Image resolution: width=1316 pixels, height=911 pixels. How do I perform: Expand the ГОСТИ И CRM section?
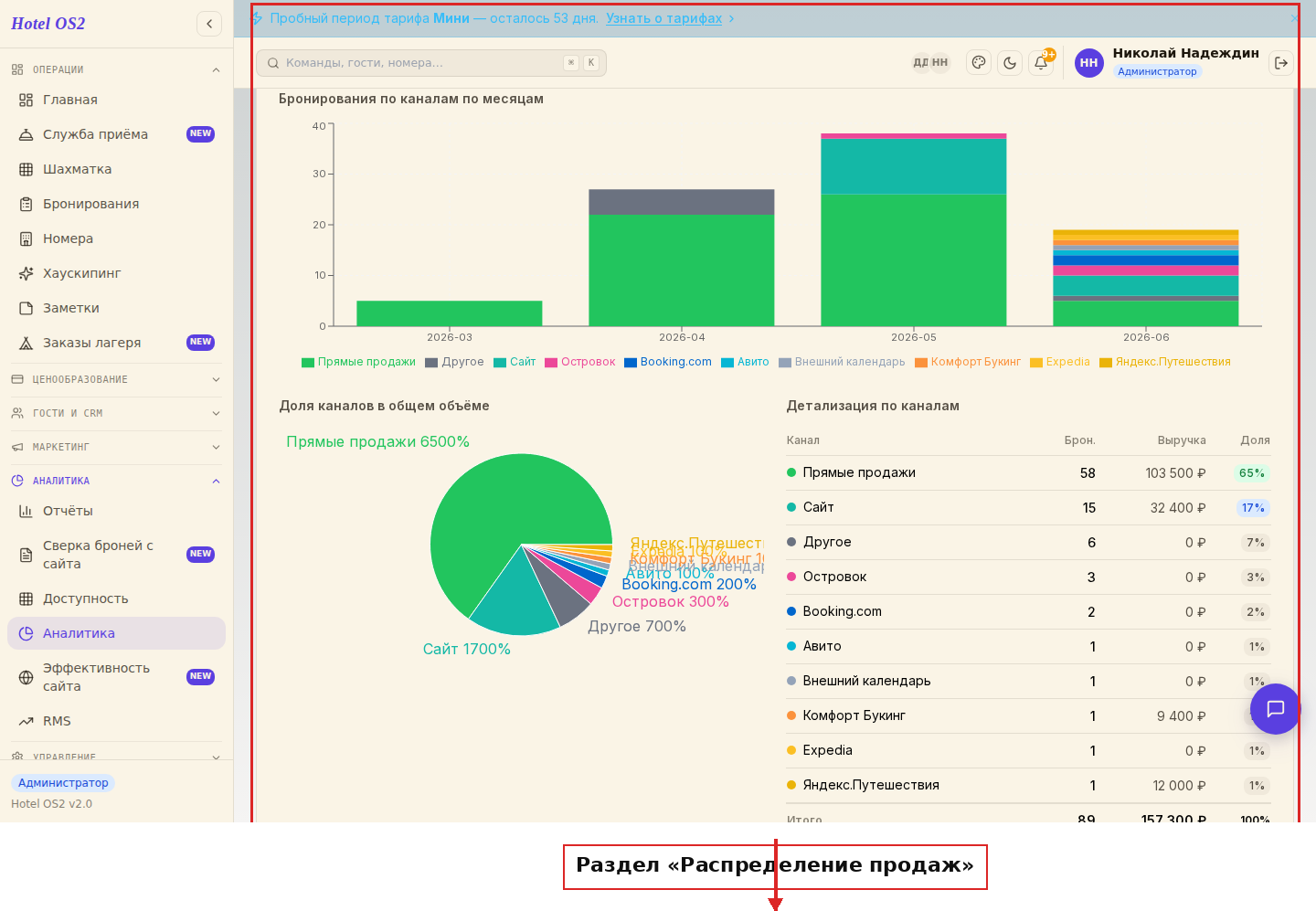click(116, 413)
